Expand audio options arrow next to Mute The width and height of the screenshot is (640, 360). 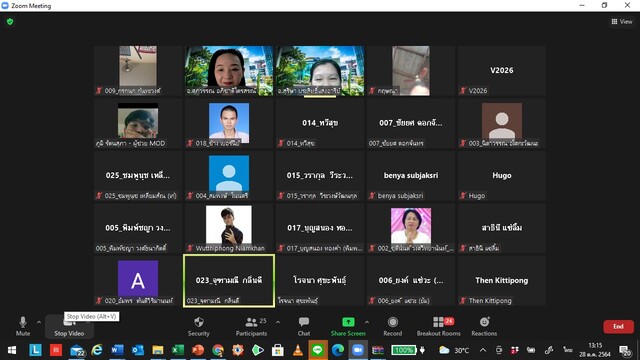tap(39, 322)
